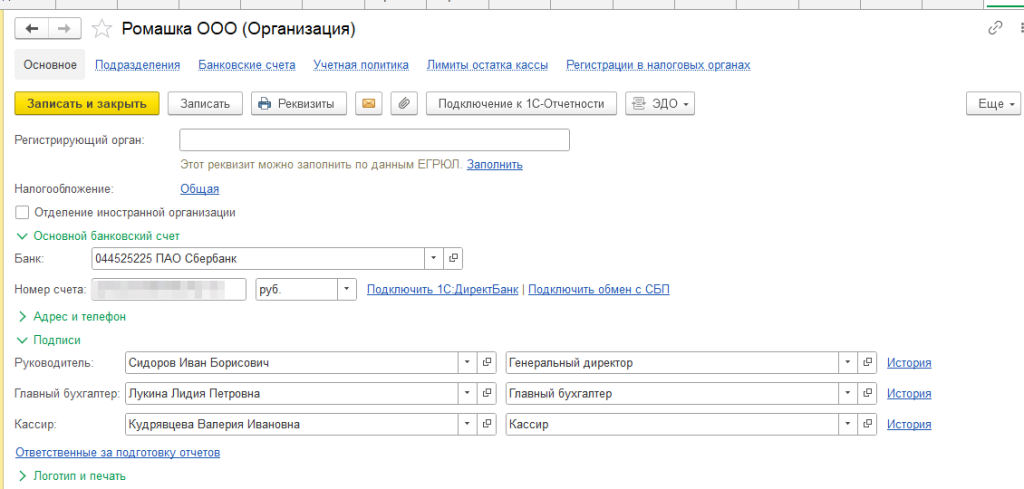1024x489 pixels.
Task: Go forward with the right arrow button
Action: [x=64, y=29]
